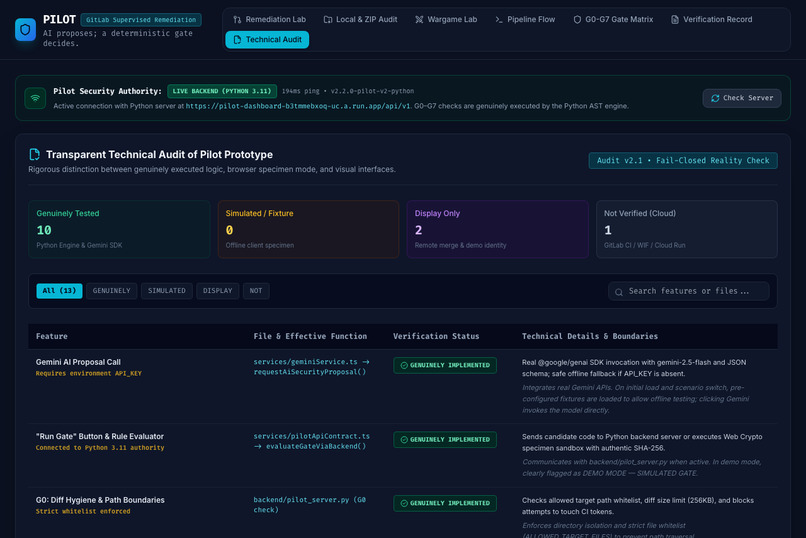Switch to Local & ZIP Audit tab

click(x=360, y=20)
